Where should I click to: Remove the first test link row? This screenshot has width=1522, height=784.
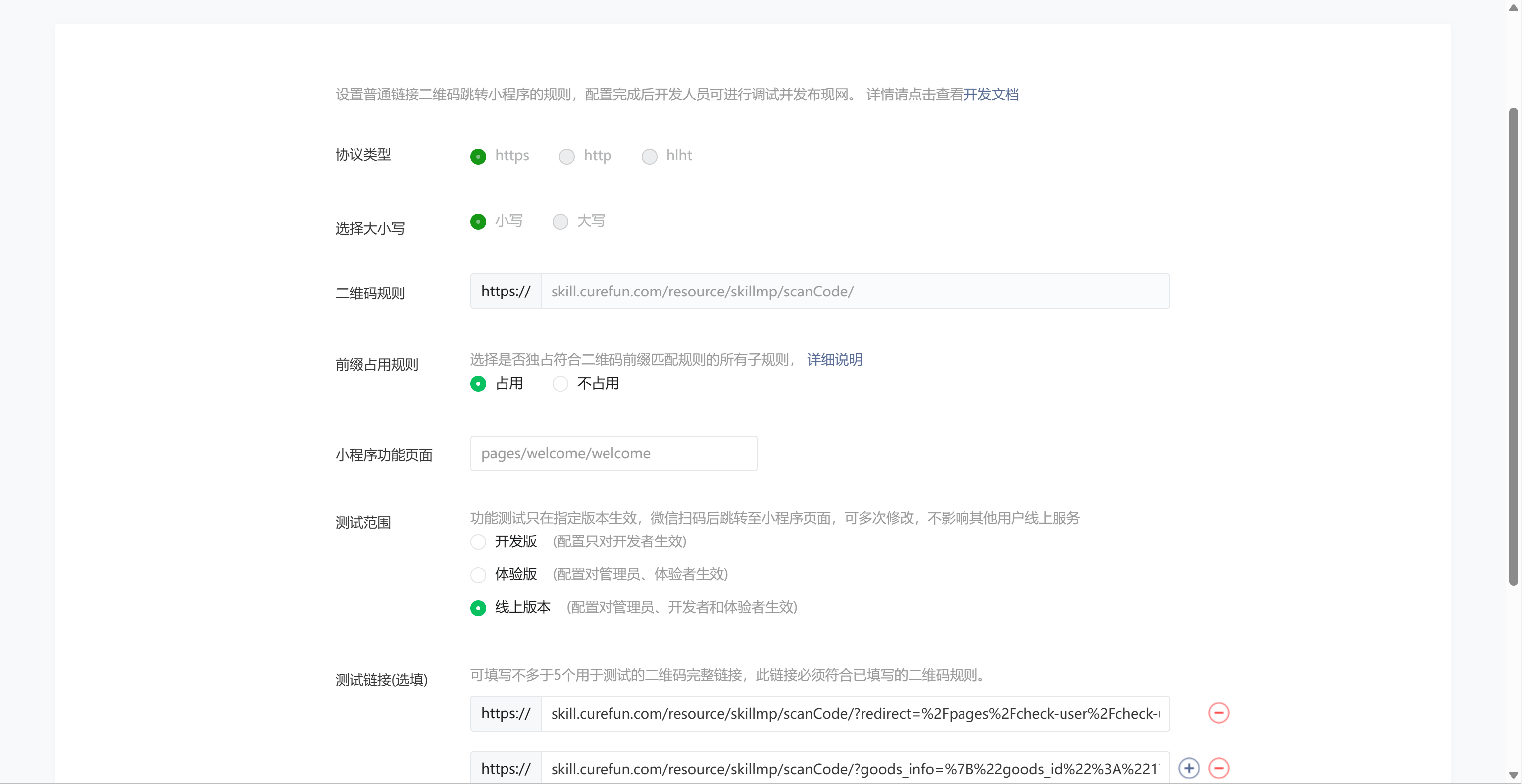pyautogui.click(x=1218, y=713)
